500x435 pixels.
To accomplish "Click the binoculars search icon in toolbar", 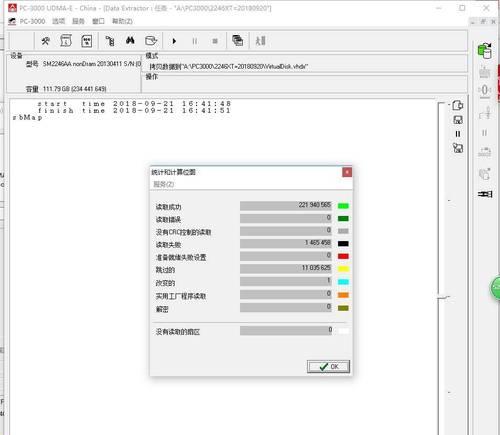I will [x=130, y=41].
